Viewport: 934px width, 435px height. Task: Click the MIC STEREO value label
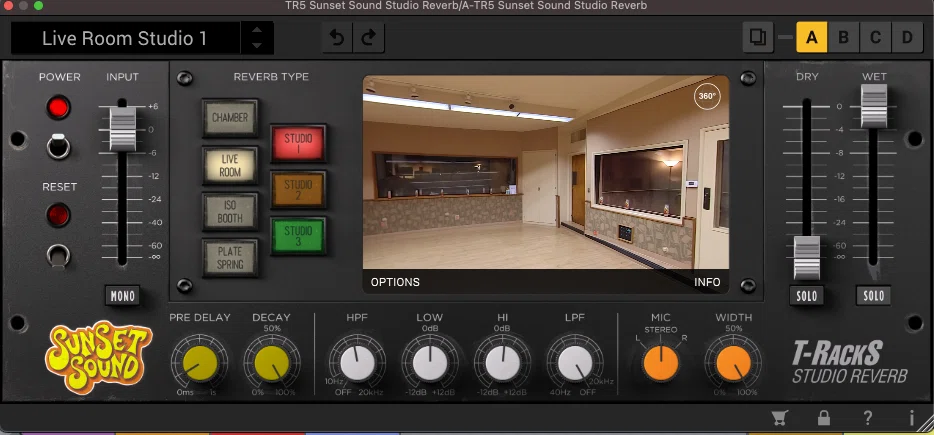[x=661, y=330]
